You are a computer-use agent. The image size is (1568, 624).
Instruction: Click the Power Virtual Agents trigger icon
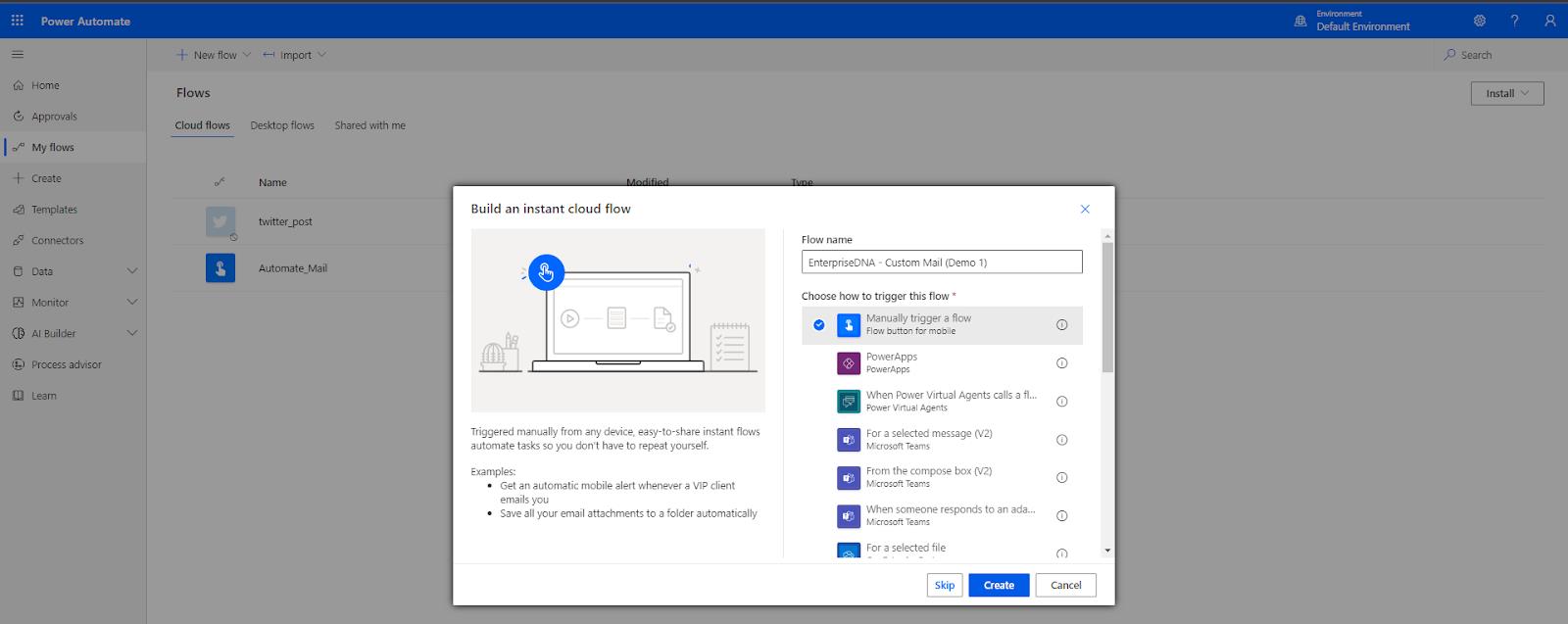tap(848, 401)
